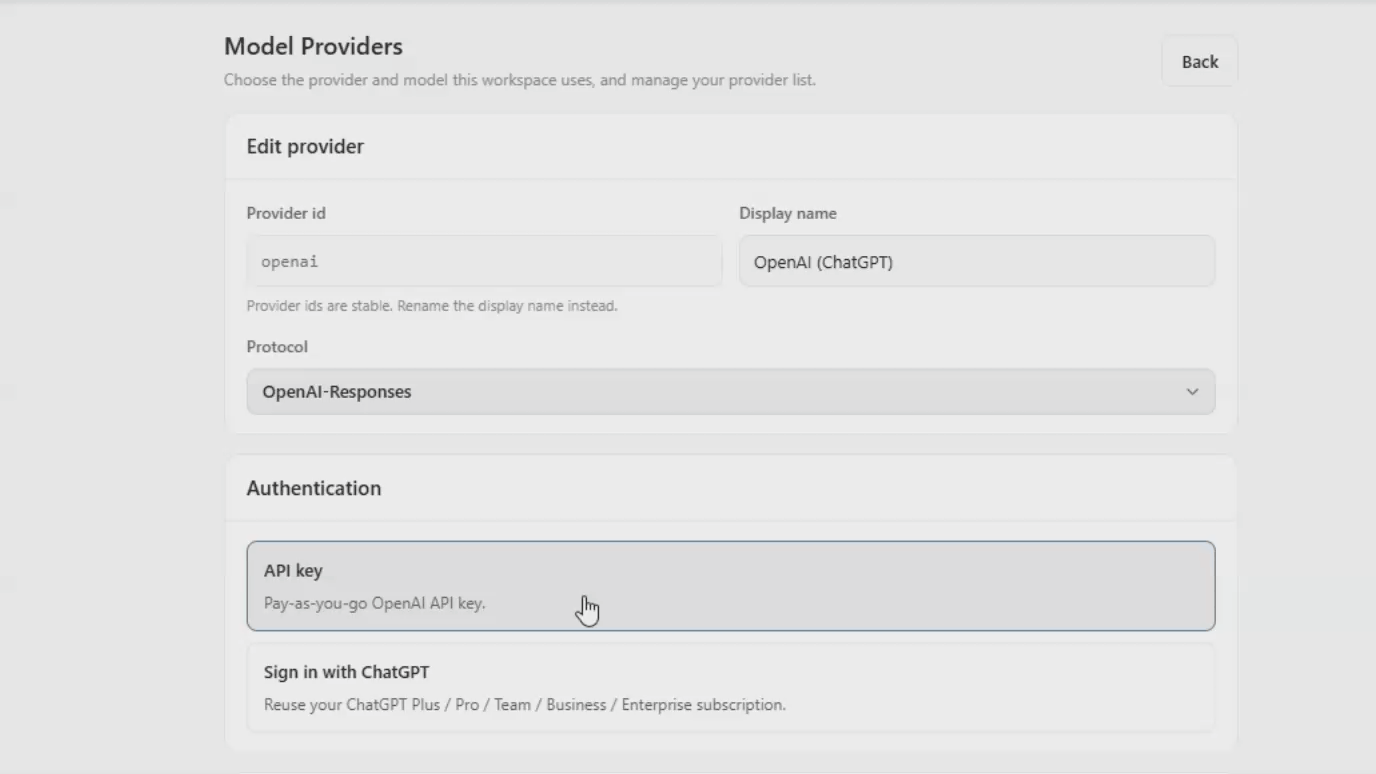
Task: Click the Protocol dropdown chevron arrow
Action: coord(1192,392)
